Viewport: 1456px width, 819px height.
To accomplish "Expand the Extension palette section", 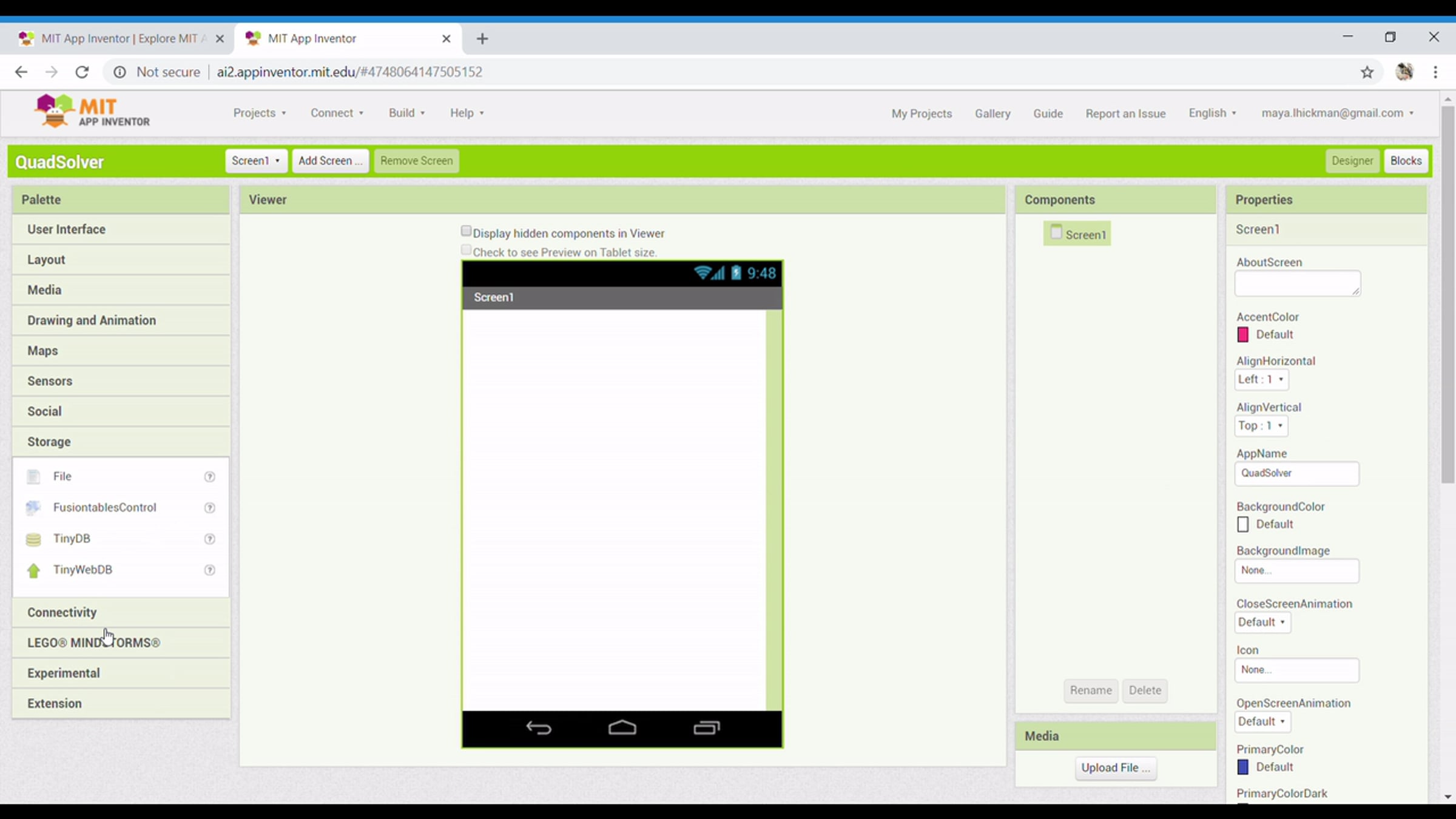I will click(121, 704).
